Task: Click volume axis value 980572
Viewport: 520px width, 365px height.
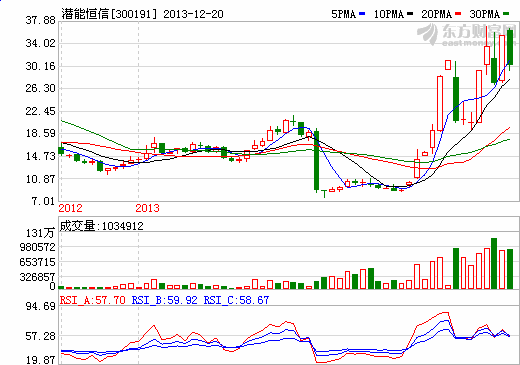Action: coord(37,247)
